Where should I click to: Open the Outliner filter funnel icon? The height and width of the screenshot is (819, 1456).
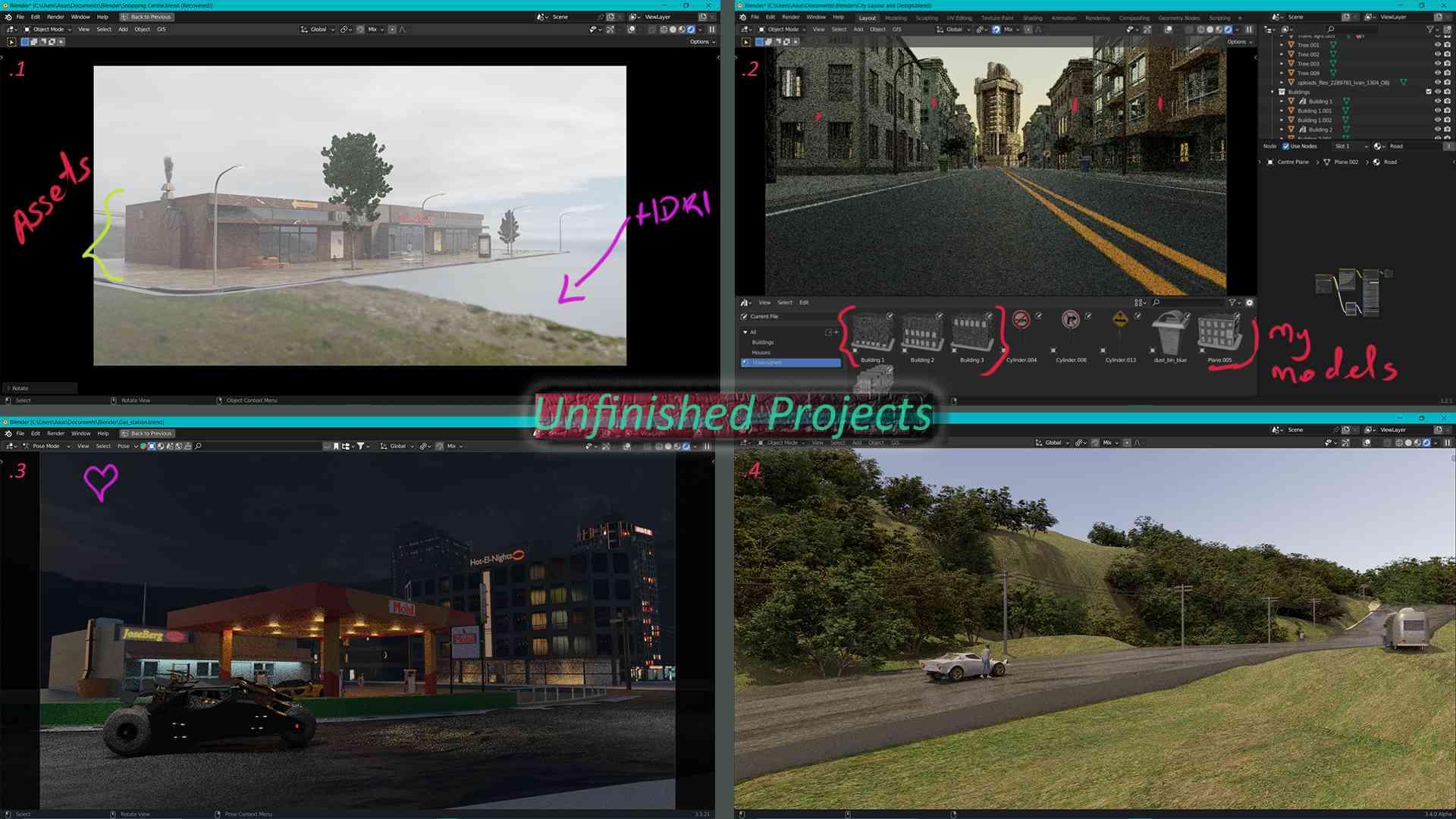pos(1430,29)
